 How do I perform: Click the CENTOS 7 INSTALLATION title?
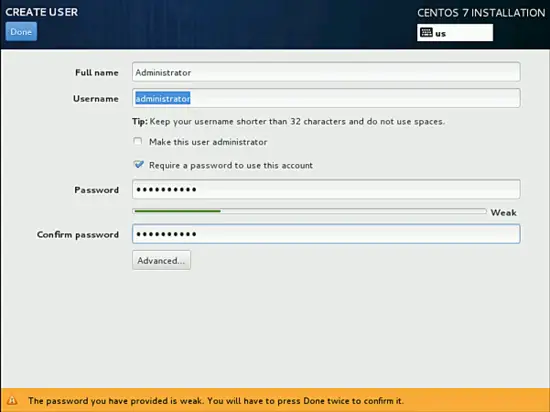click(x=481, y=13)
